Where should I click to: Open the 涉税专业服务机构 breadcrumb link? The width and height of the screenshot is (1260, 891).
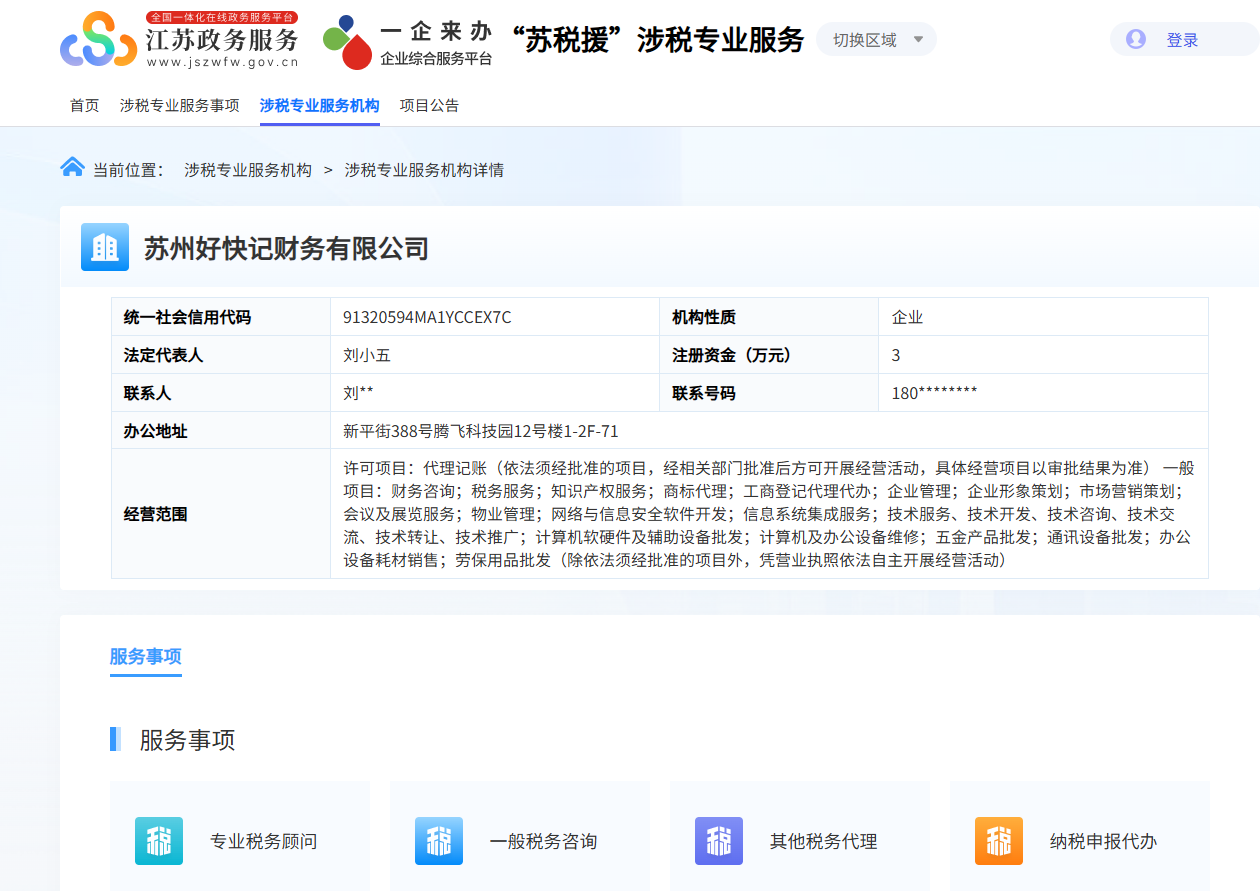(x=248, y=169)
